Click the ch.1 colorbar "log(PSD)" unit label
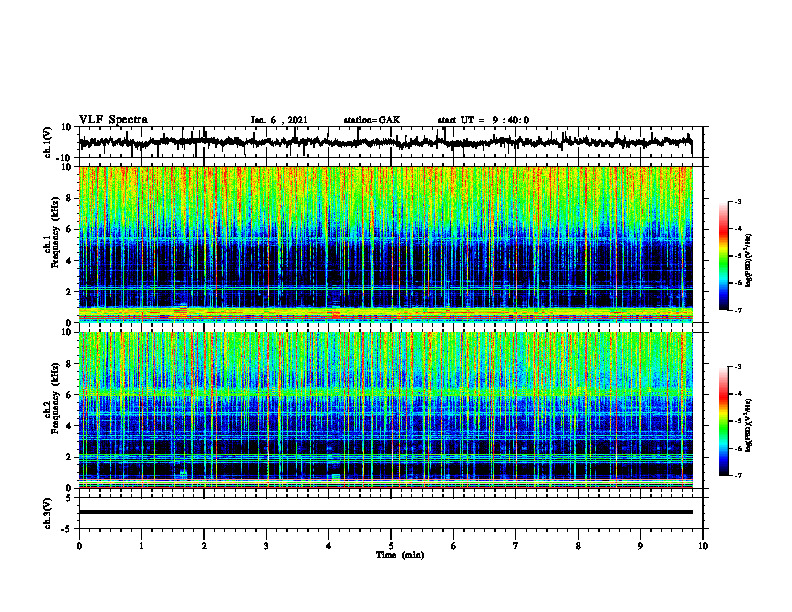Viewport: 792px width, 612px height. [749, 260]
